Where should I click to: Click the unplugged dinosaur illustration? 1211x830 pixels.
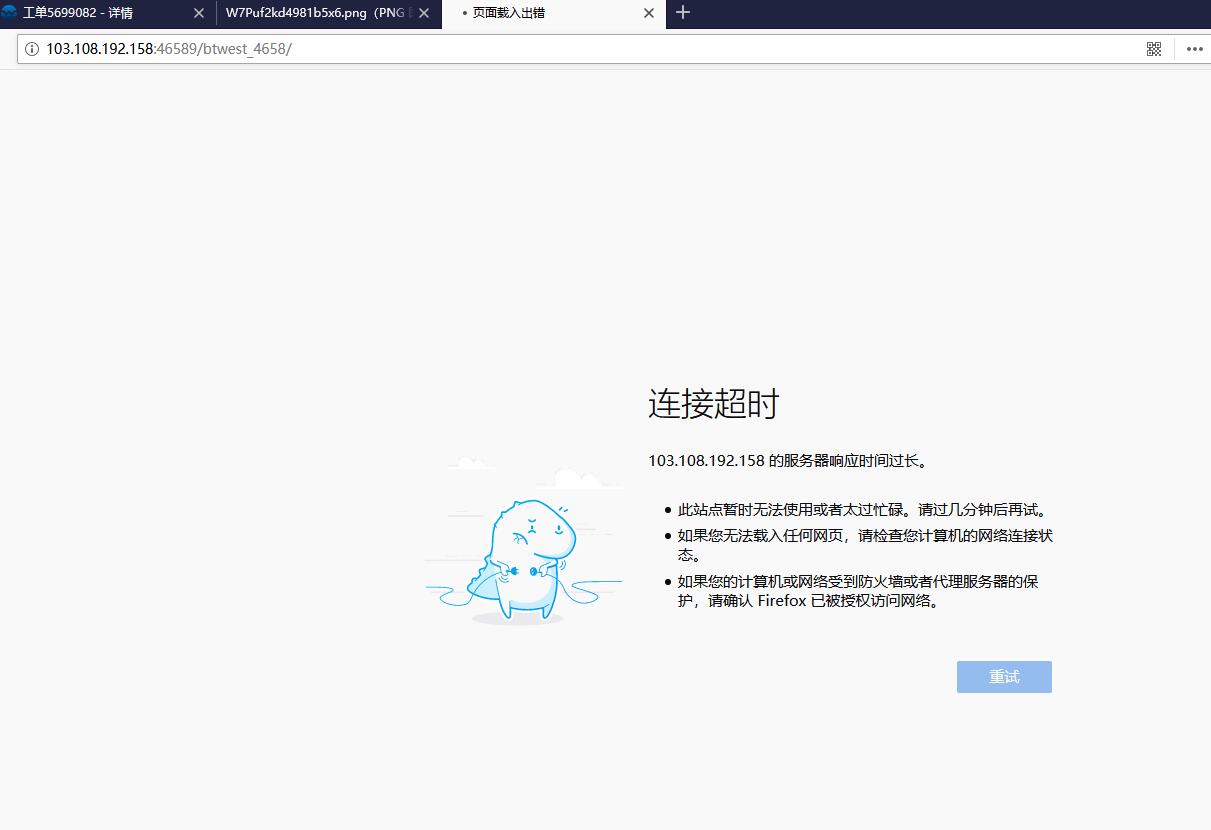point(525,560)
